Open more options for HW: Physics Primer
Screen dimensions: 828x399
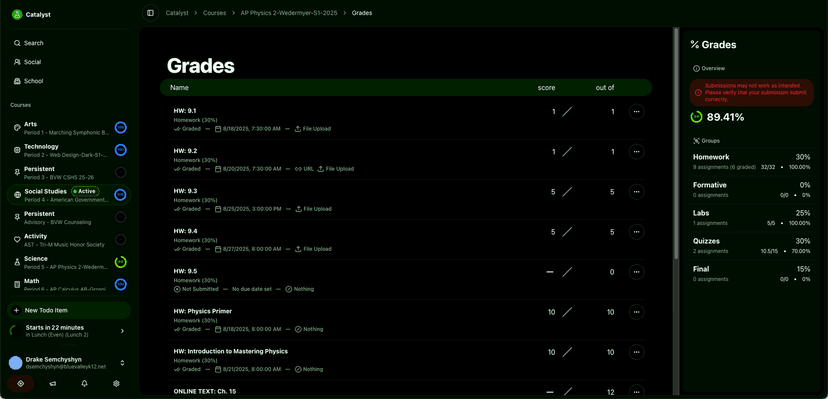636,312
